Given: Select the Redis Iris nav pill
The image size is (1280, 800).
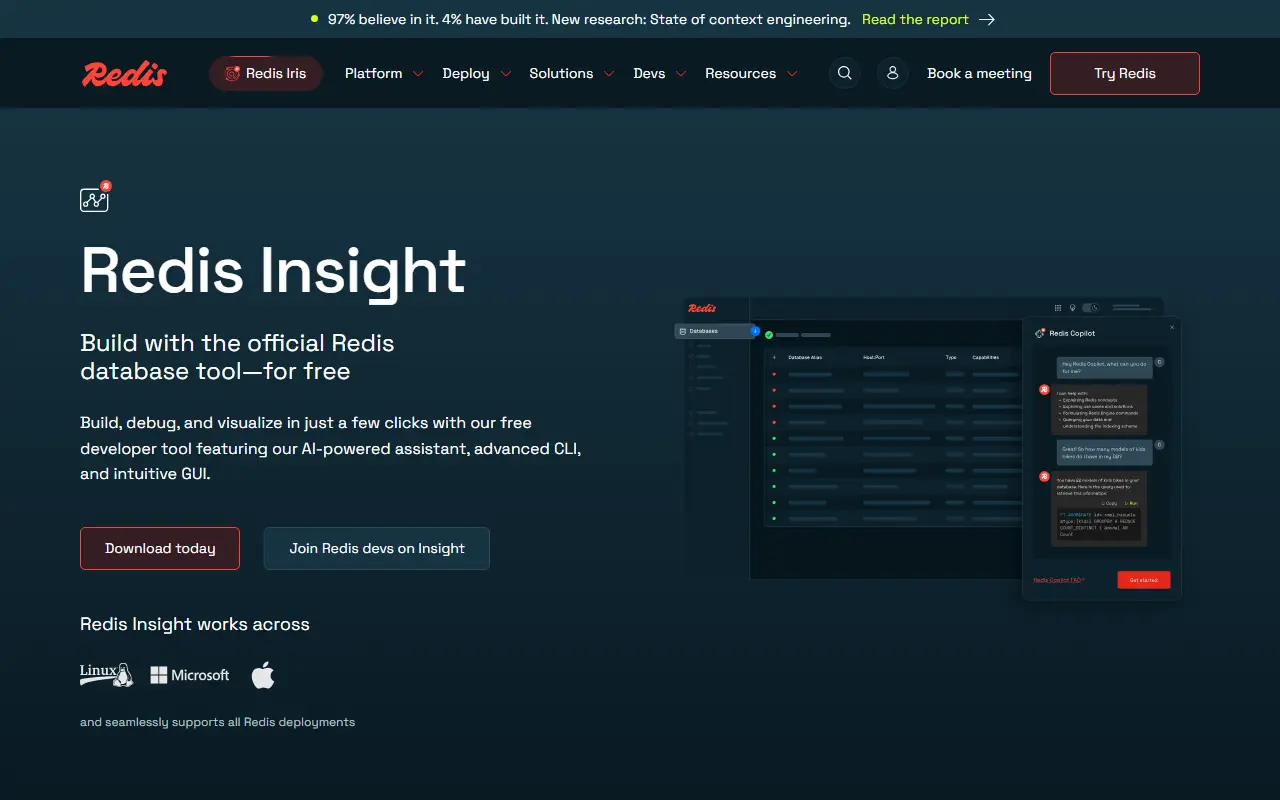Looking at the screenshot, I should click(x=266, y=74).
